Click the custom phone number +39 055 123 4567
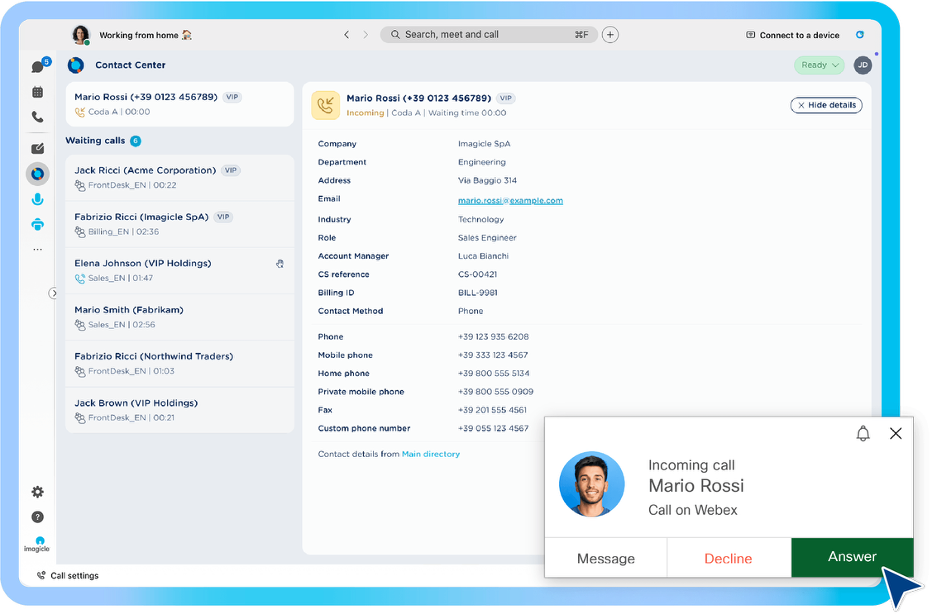This screenshot has width=938, height=614. point(493,428)
